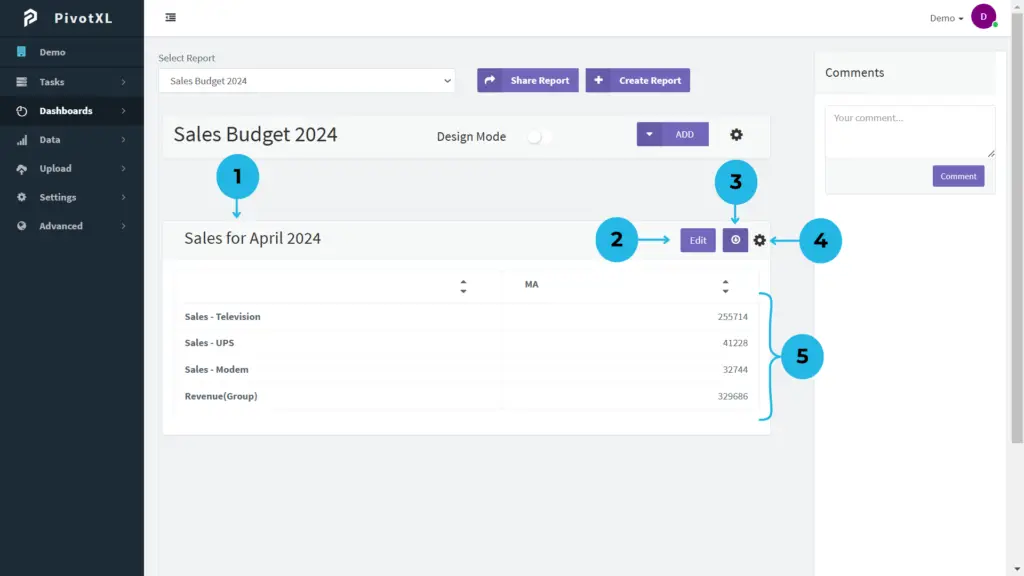This screenshot has width=1024, height=576.
Task: Click the Create Report button
Action: [x=637, y=80]
